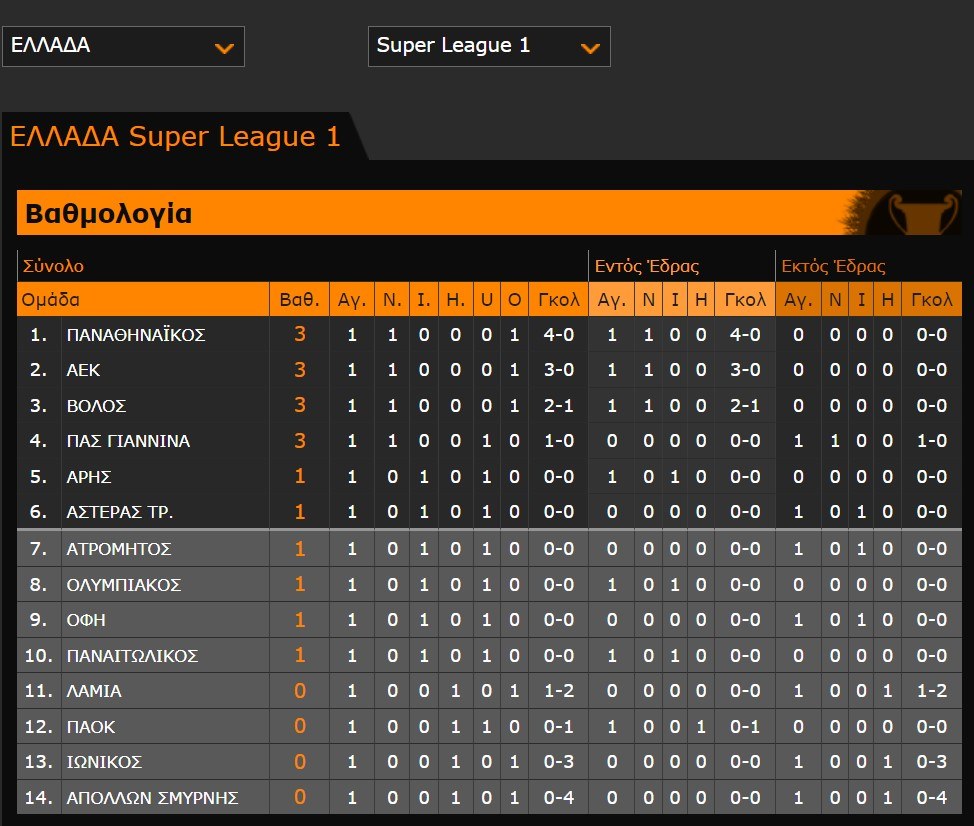Open the ΑΕΚ team link
974x826 pixels.
83,370
